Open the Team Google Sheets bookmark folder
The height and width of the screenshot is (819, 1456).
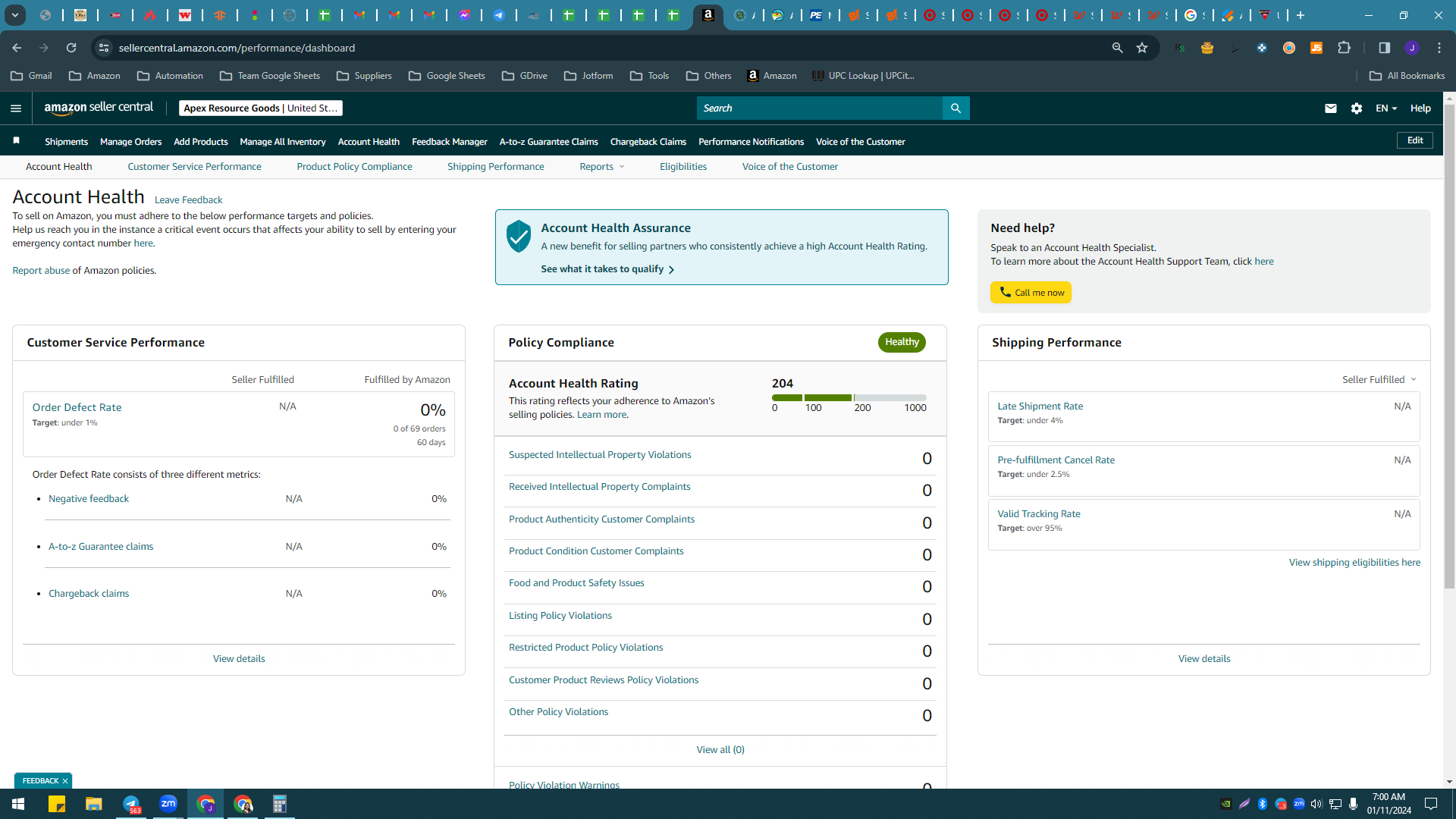click(270, 76)
